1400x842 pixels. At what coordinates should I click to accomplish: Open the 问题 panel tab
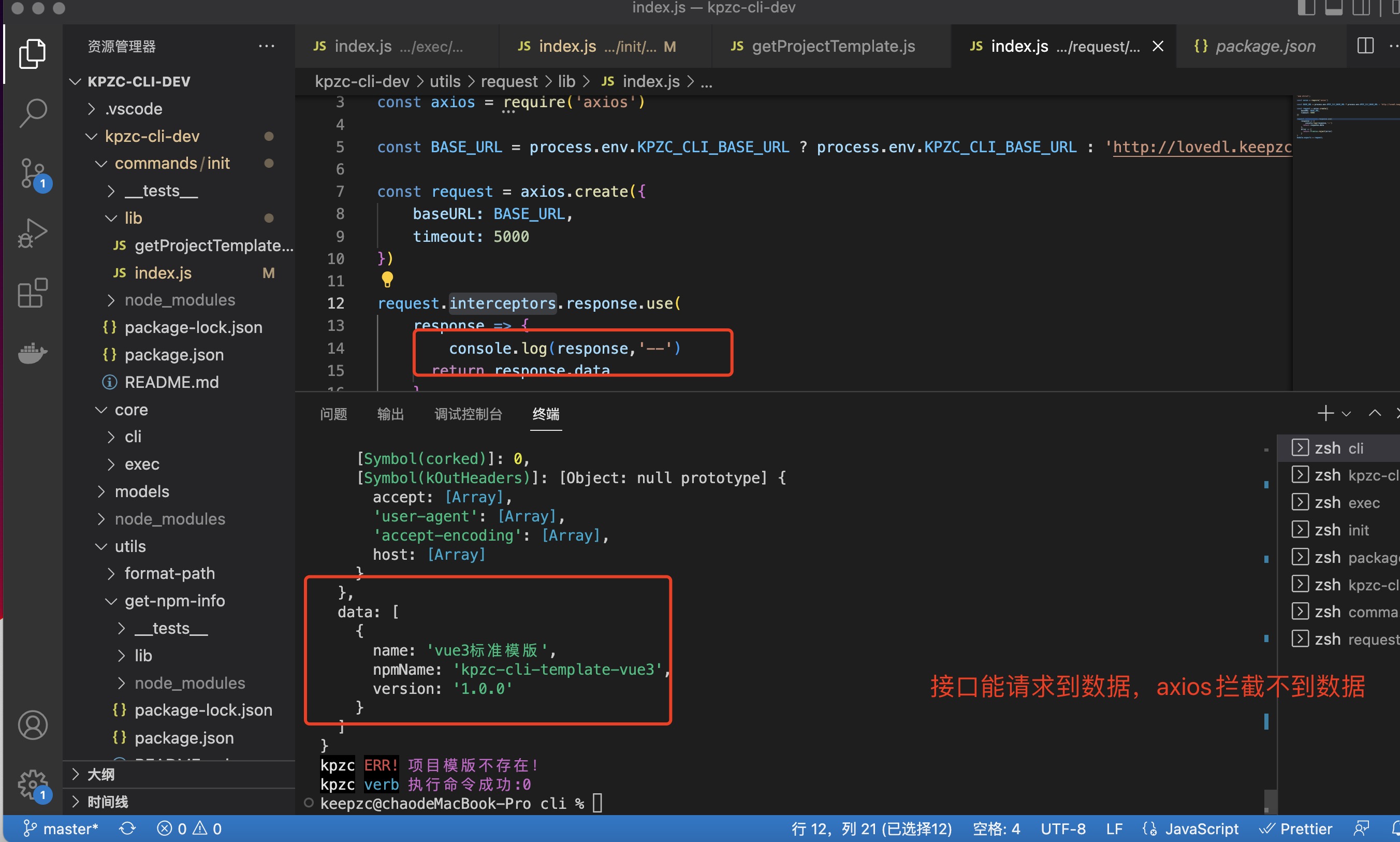[333, 414]
